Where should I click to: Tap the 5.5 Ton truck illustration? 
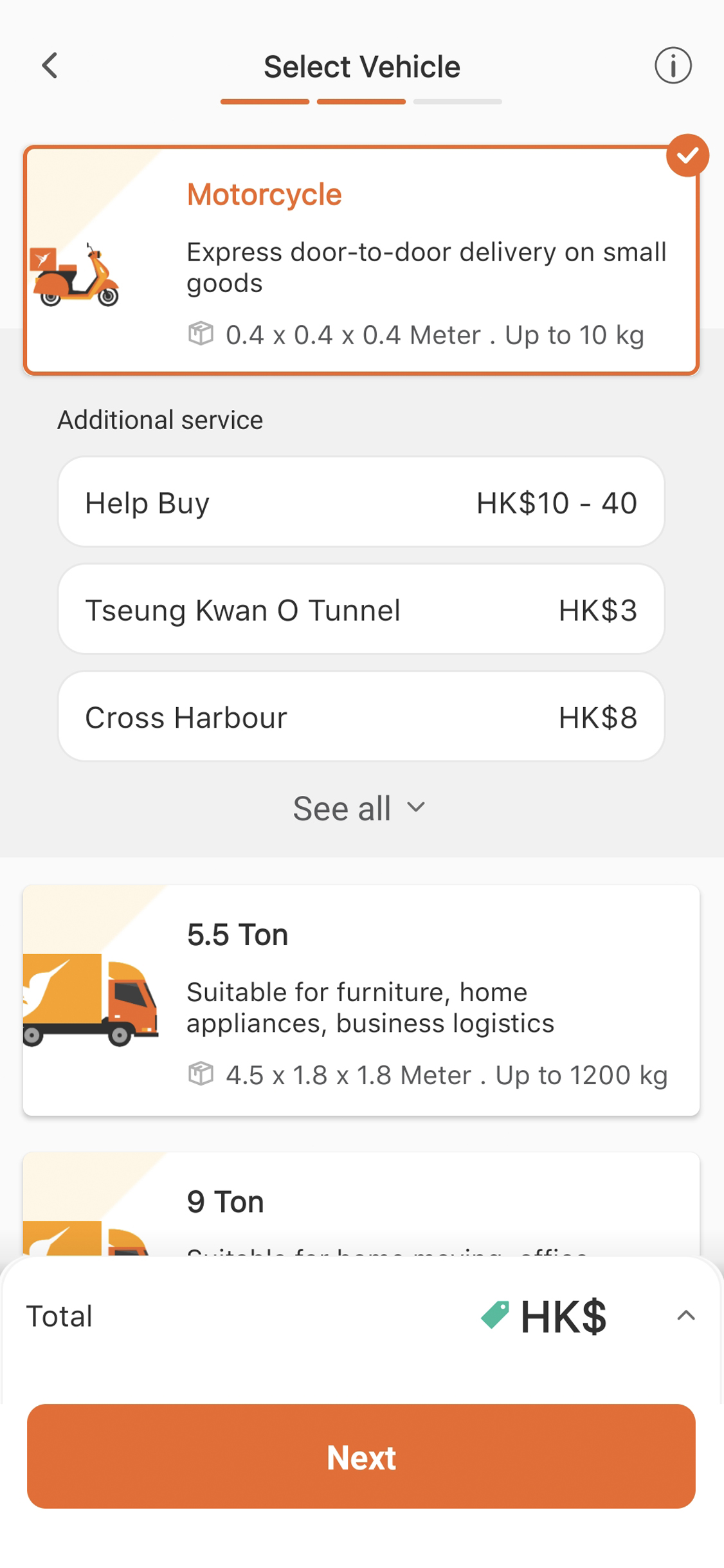(90, 1000)
